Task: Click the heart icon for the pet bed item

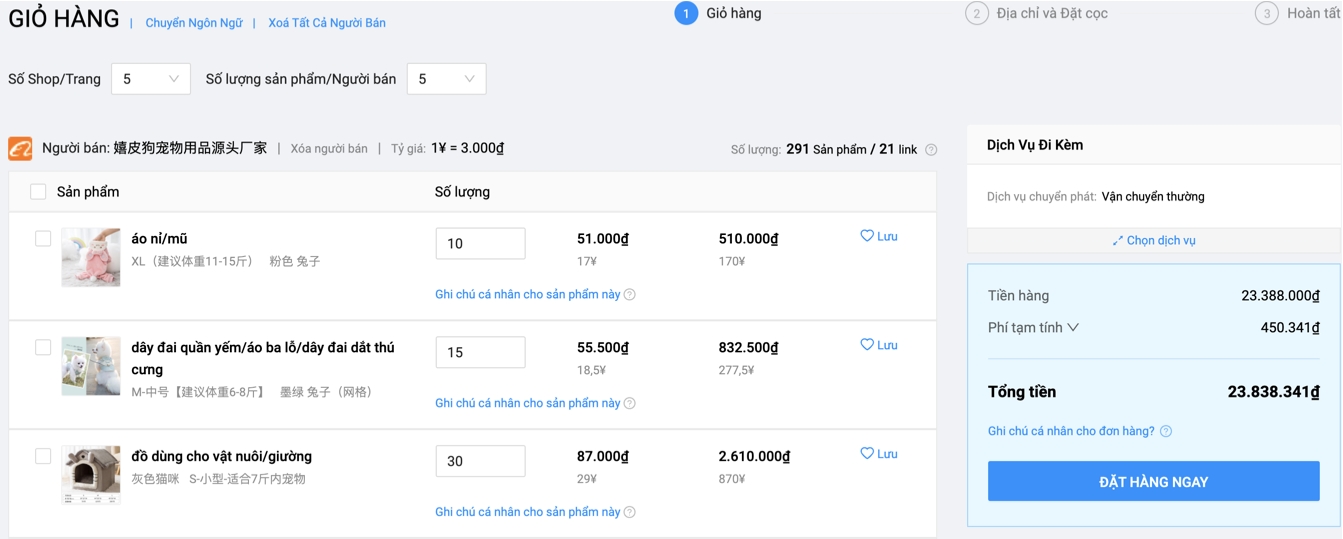Action: coord(867,453)
